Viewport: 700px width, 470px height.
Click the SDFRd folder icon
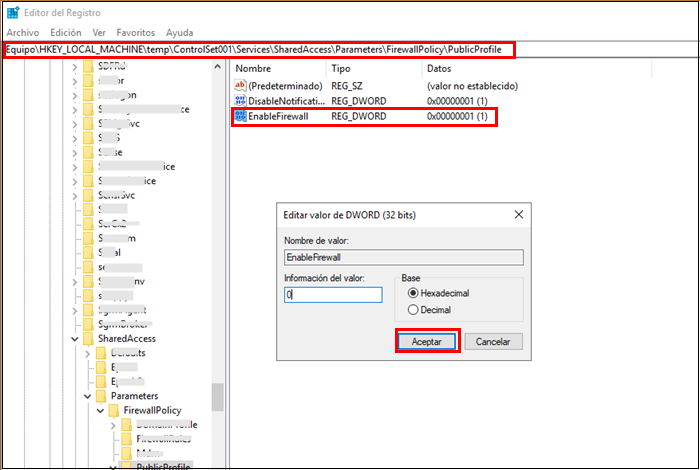pyautogui.click(x=88, y=67)
